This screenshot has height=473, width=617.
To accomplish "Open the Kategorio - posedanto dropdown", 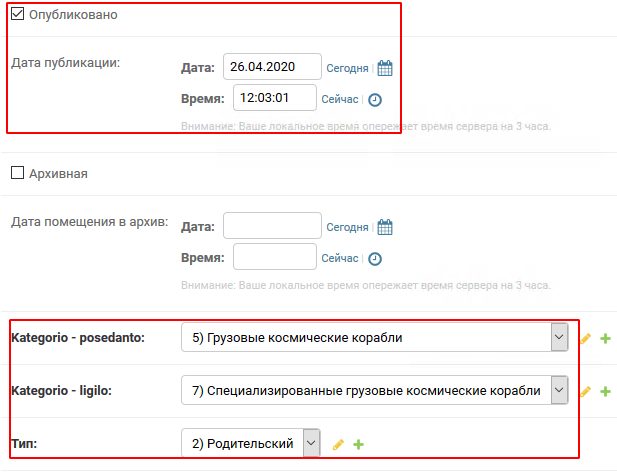I will (375, 337).
